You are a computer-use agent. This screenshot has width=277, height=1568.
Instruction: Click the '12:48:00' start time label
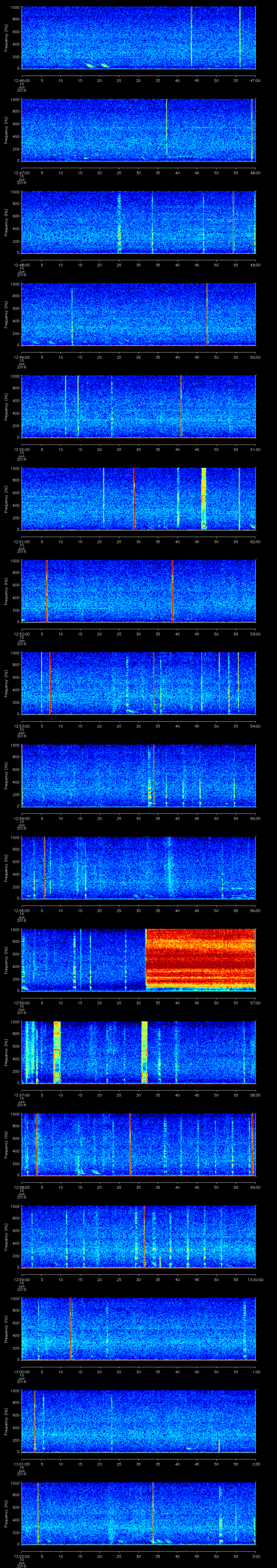pos(22,265)
